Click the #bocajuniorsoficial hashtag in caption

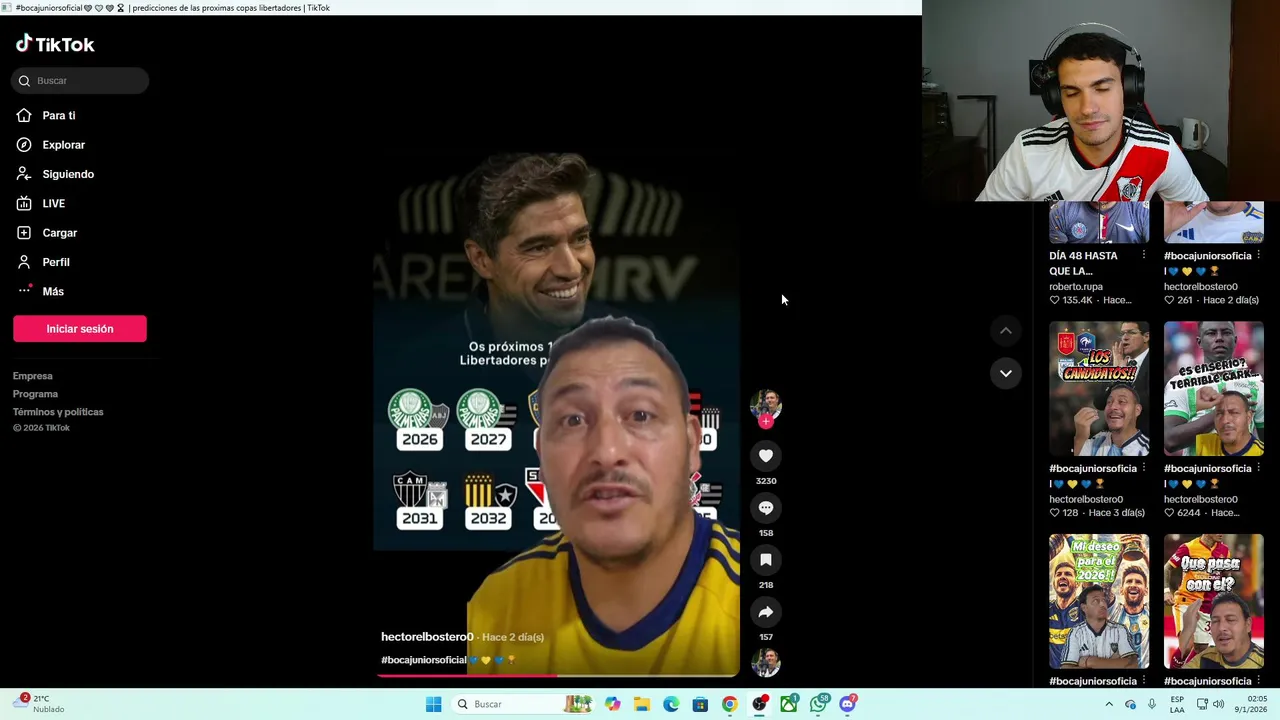tap(424, 660)
